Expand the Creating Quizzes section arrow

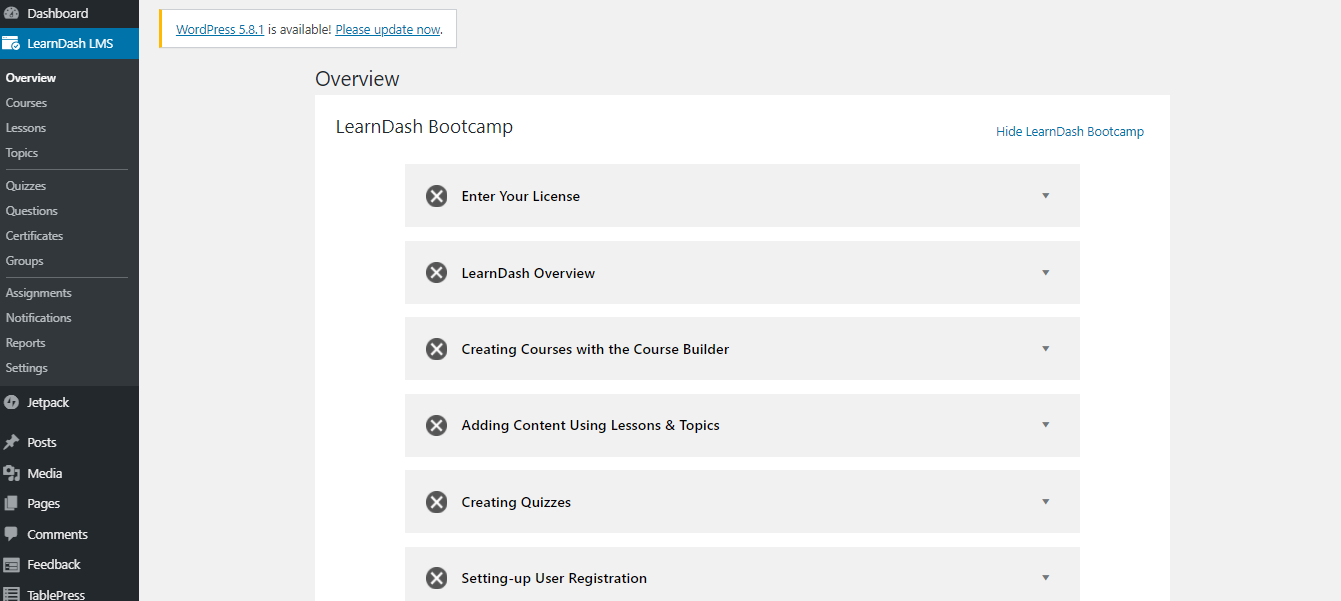click(x=1046, y=501)
